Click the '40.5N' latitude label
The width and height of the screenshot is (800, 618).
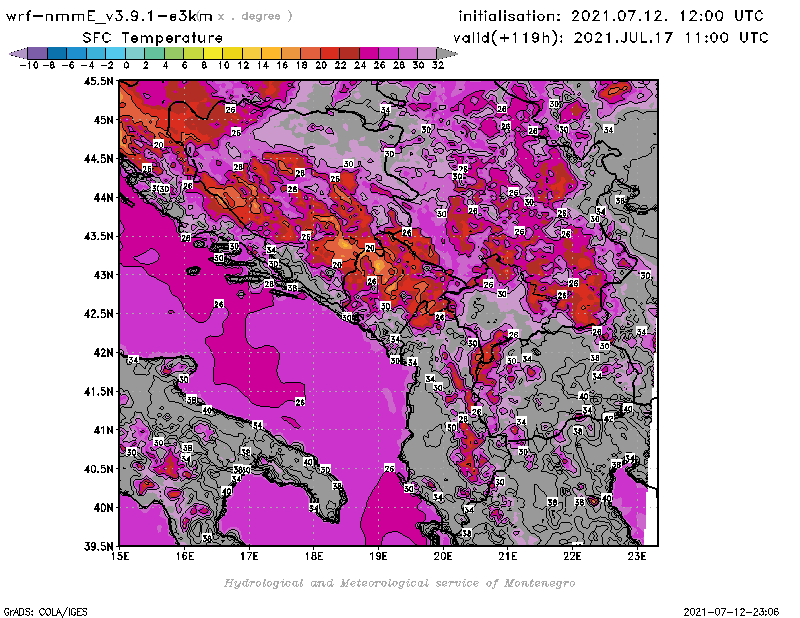tap(98, 469)
